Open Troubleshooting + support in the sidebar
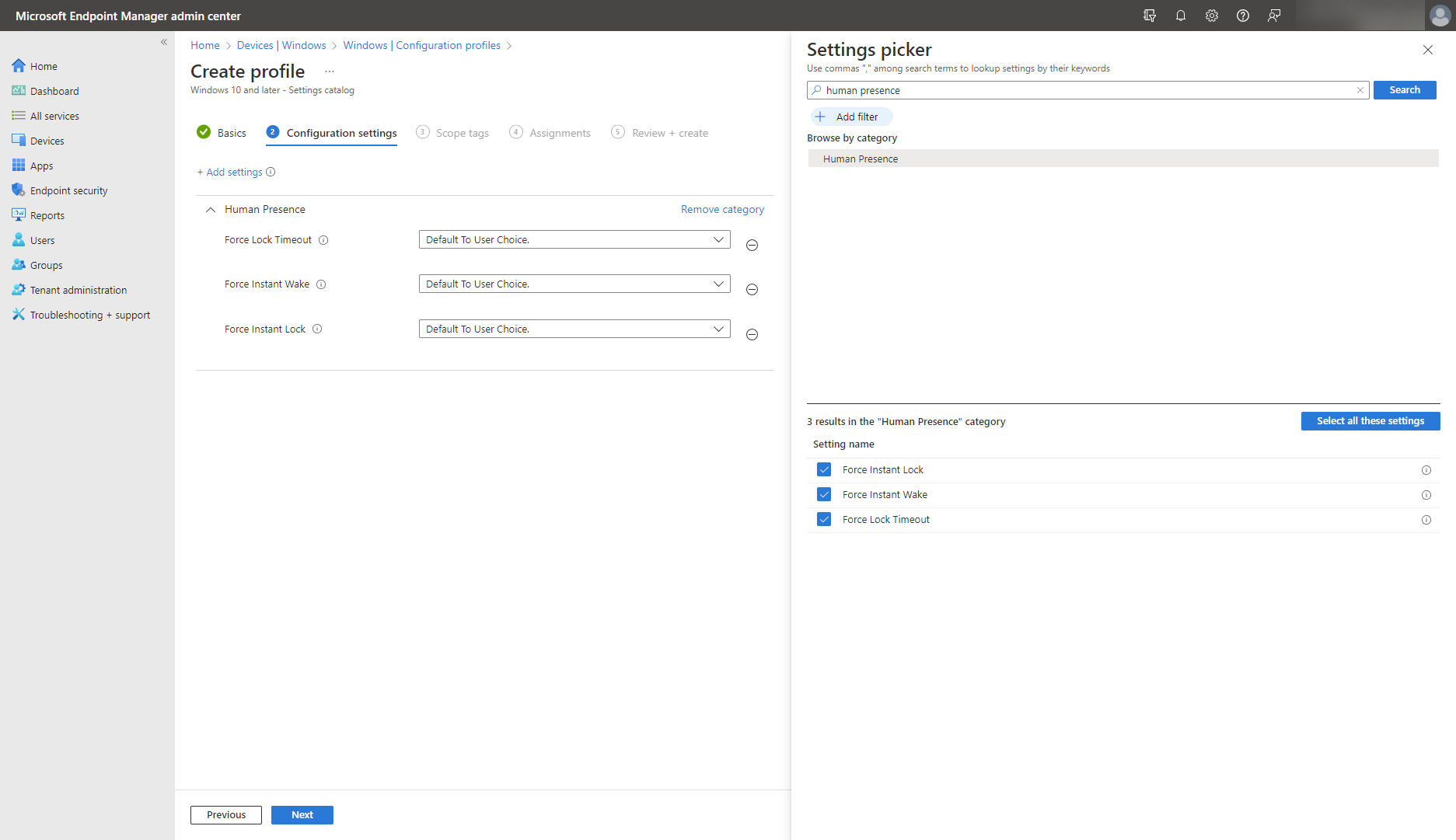 pos(89,315)
